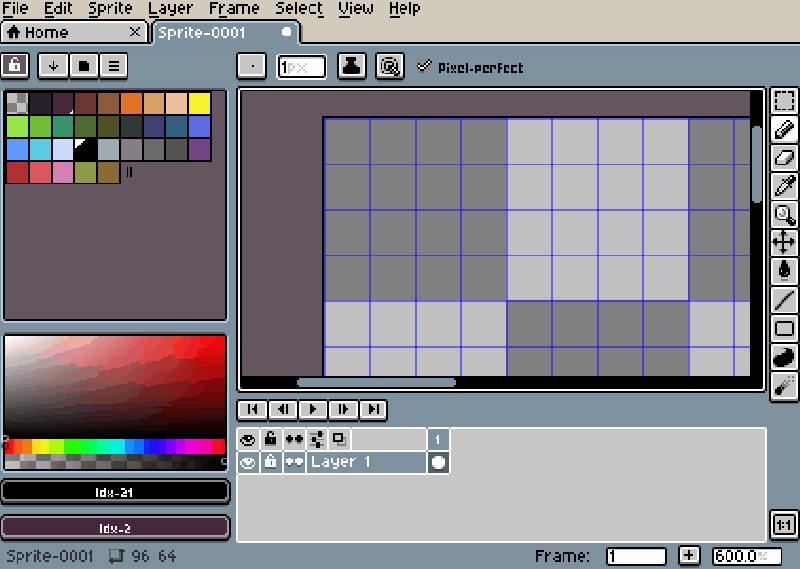
Task: Select the Contour blob tool
Action: pyautogui.click(x=784, y=357)
